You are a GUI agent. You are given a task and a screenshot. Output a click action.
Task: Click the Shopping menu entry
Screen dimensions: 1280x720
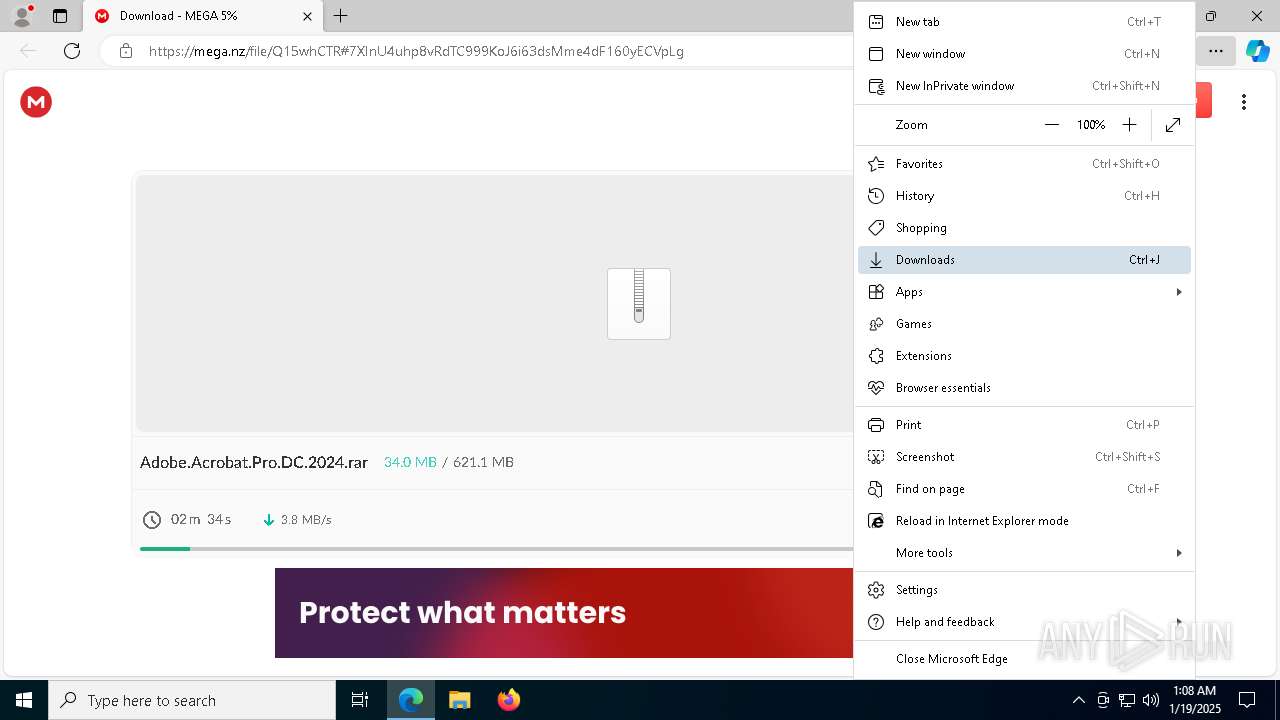[1024, 228]
